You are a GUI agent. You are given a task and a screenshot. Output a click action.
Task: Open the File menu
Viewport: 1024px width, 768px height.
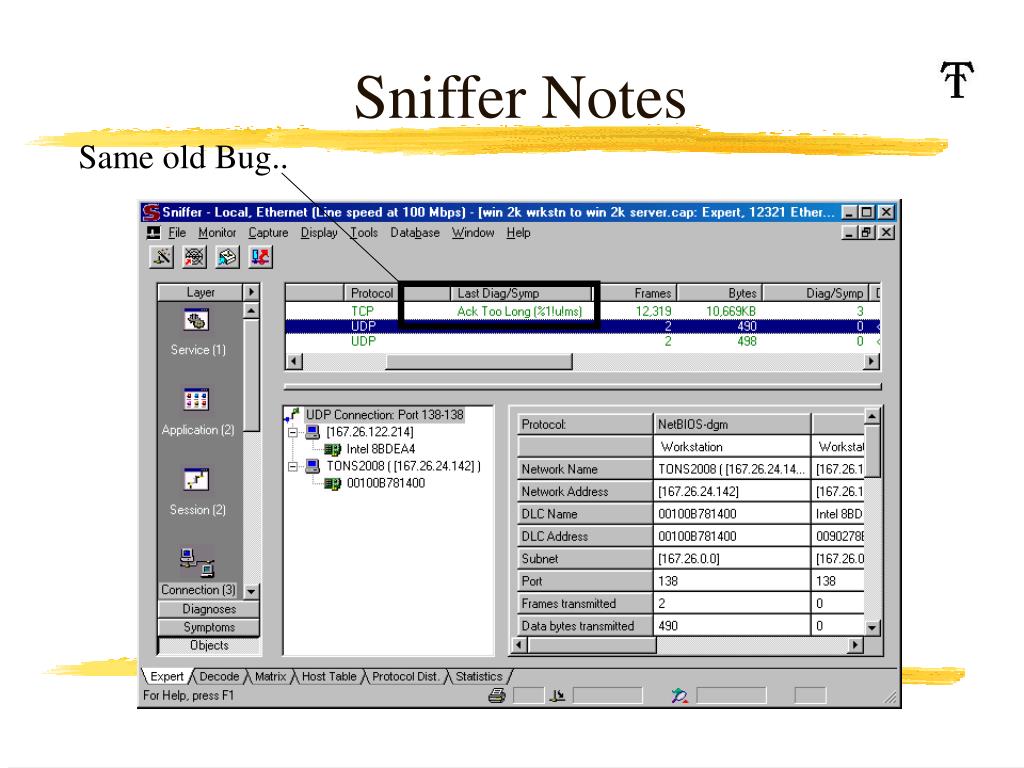[177, 232]
